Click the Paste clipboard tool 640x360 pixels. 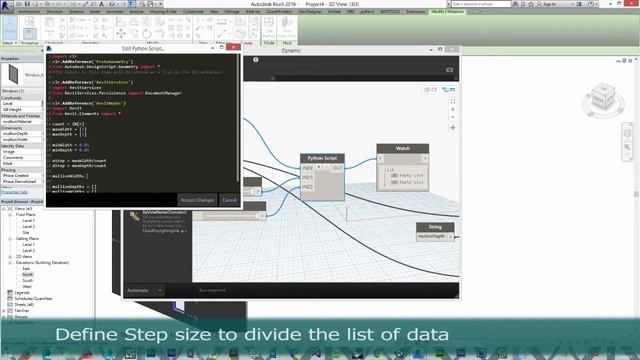[x=49, y=27]
